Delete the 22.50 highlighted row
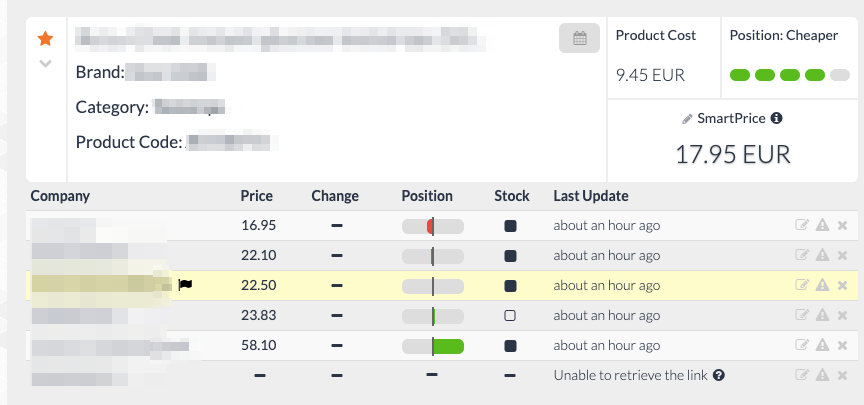Screen dimensions: 864x405 (x=842, y=285)
